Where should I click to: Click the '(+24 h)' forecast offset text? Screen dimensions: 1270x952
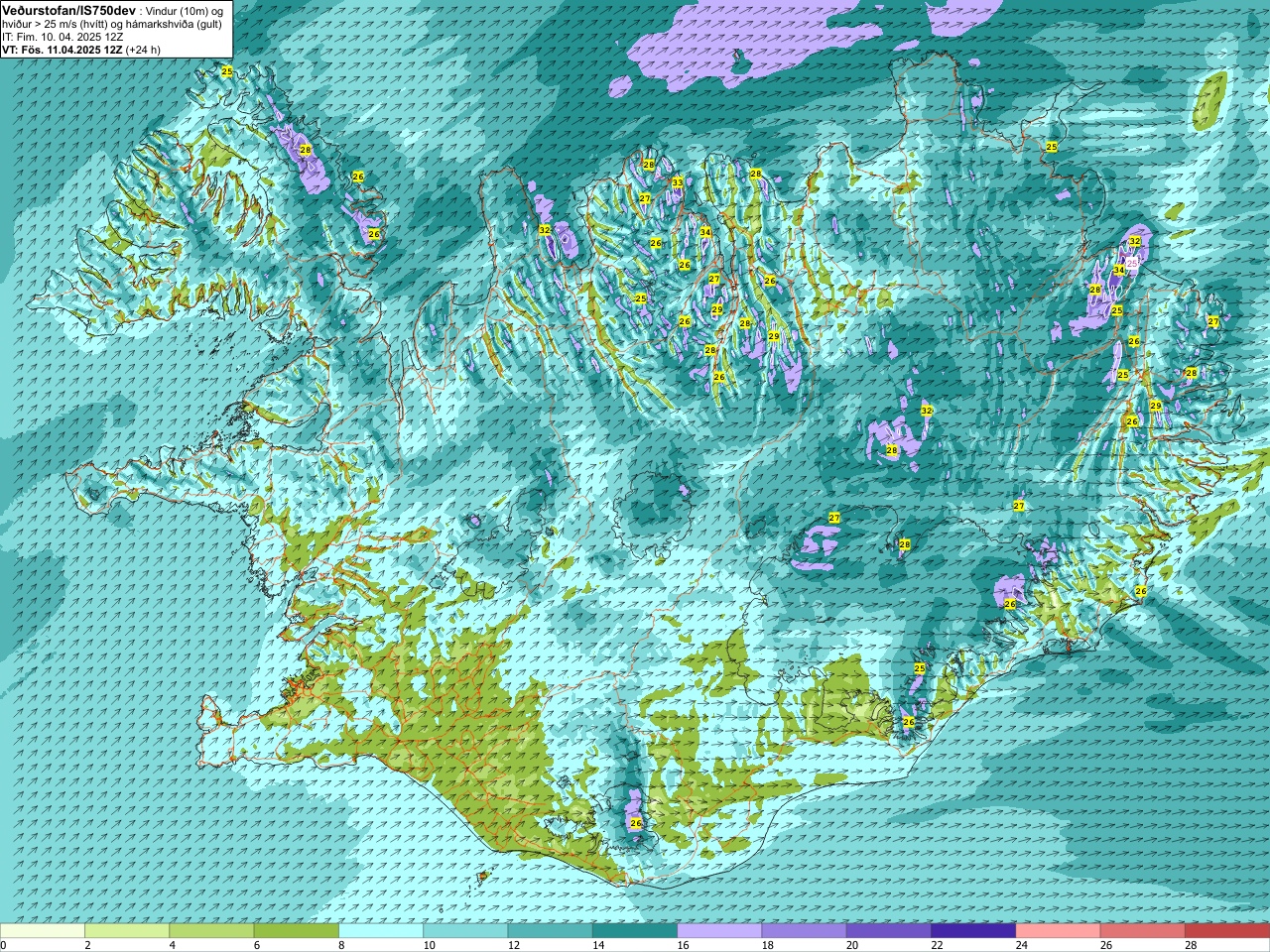tap(143, 50)
